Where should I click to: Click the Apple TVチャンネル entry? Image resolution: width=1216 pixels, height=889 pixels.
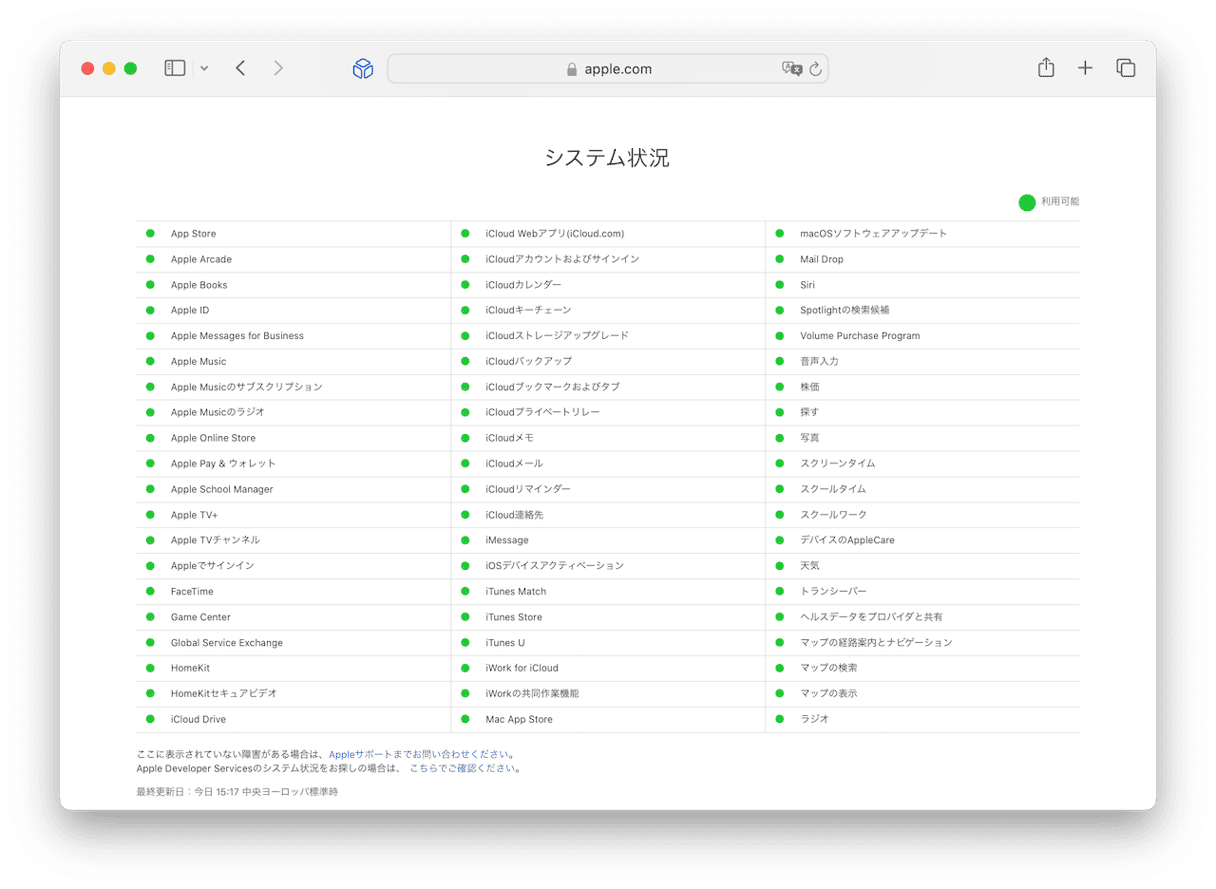point(215,540)
